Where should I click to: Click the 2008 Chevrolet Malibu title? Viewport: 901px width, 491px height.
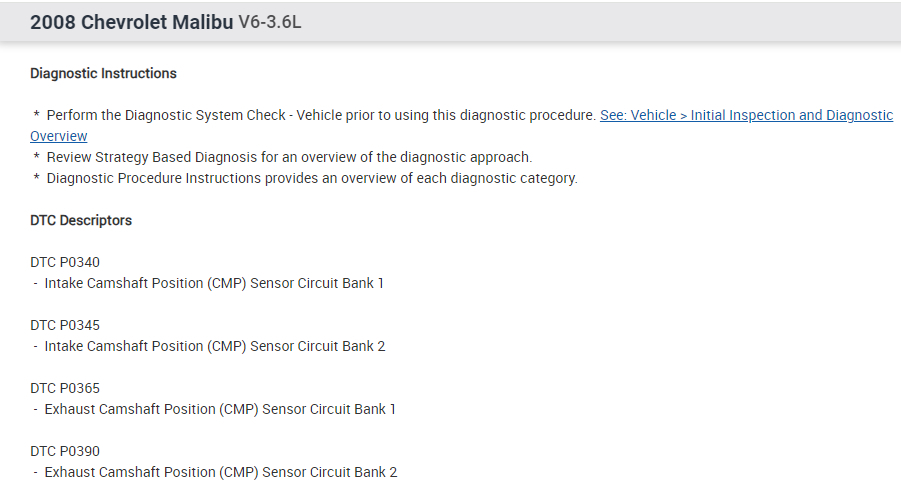131,22
